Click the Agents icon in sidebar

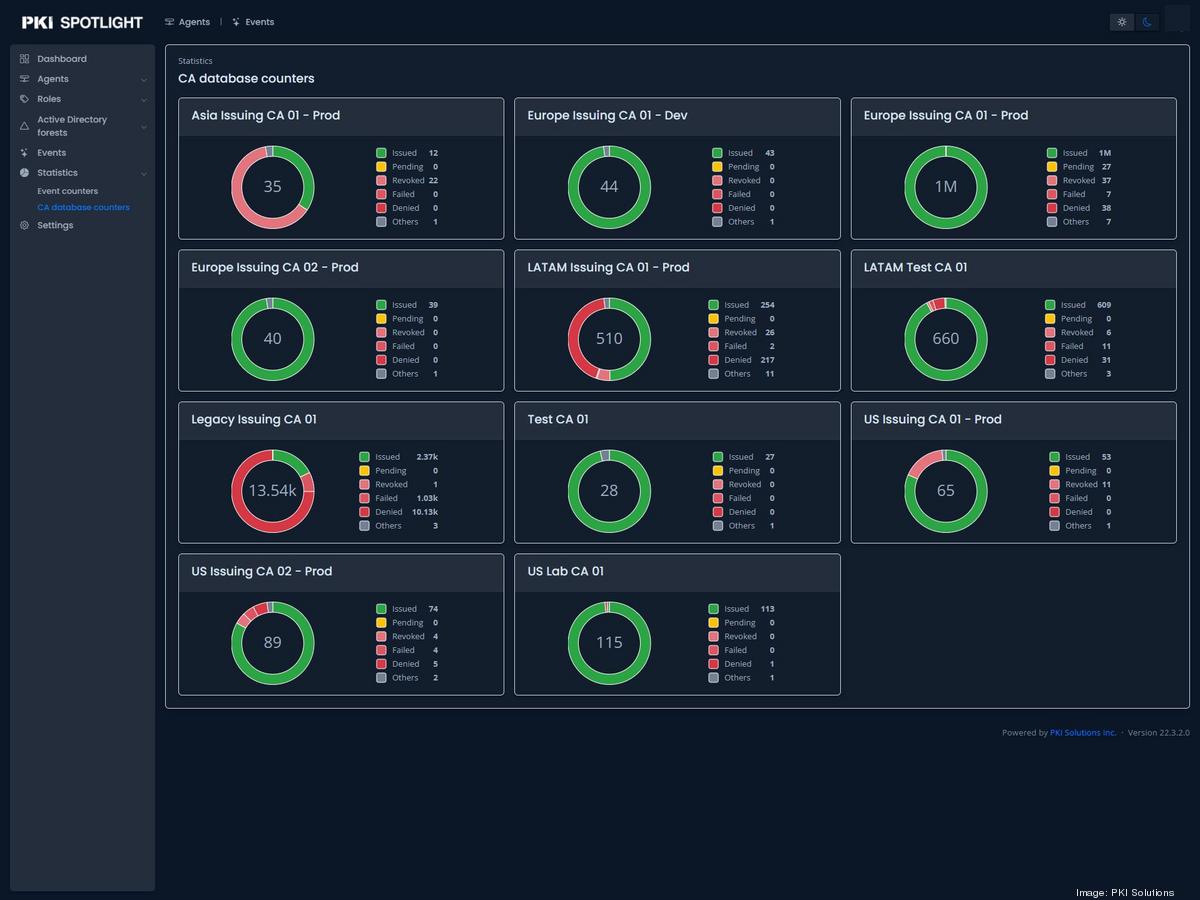25,79
